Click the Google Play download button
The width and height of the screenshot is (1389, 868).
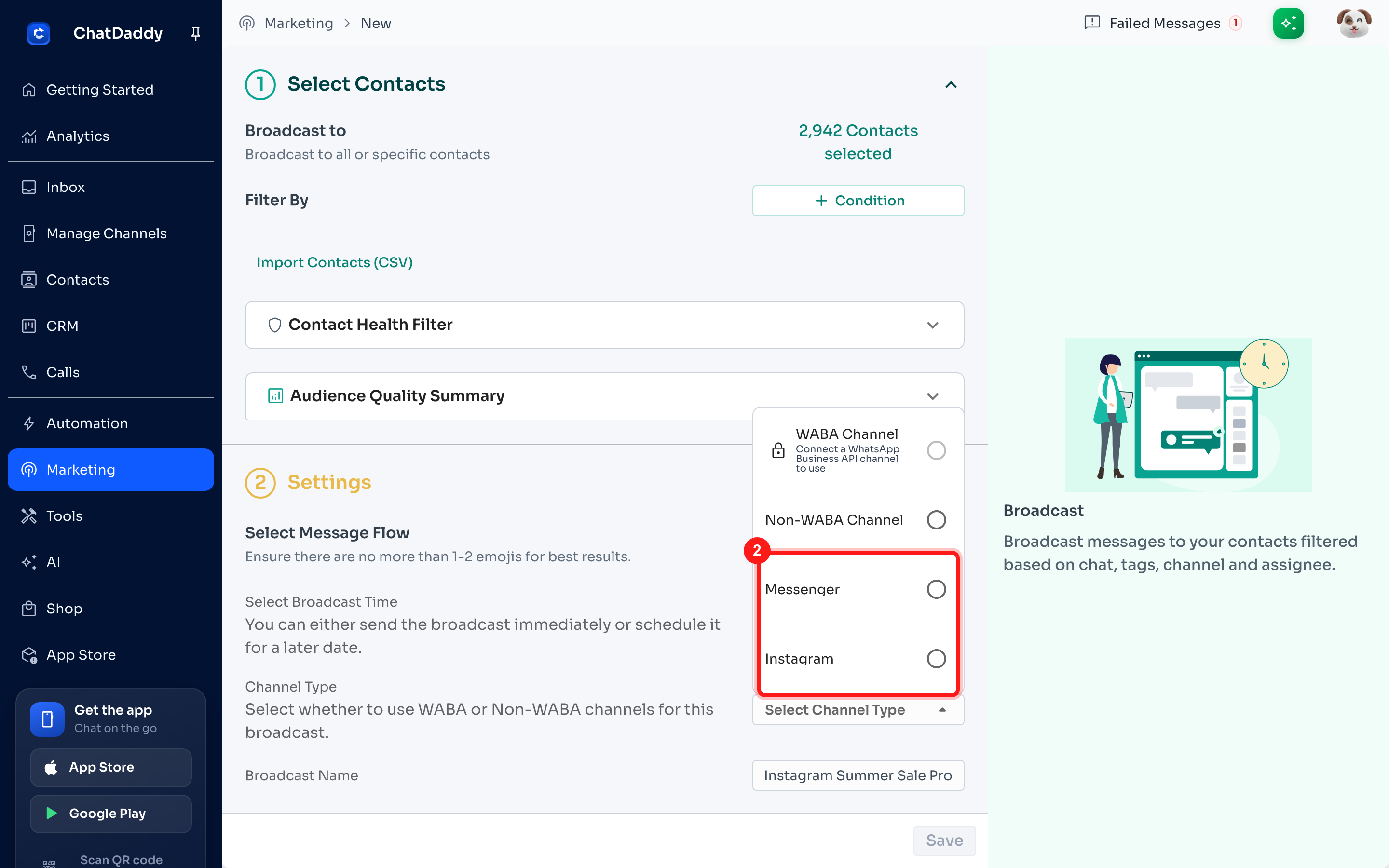tap(111, 814)
